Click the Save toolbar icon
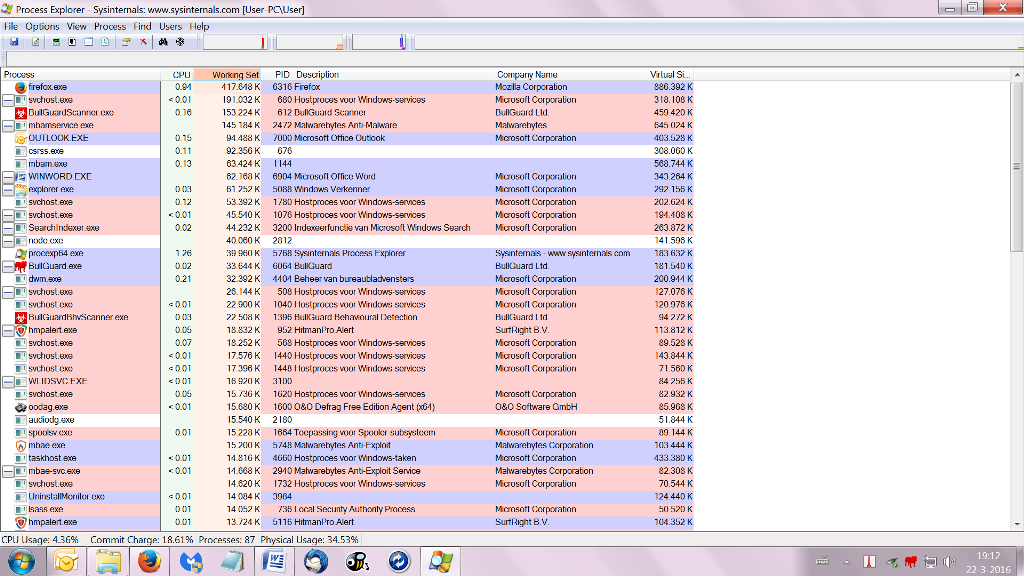This screenshot has width=1024, height=576. point(14,42)
